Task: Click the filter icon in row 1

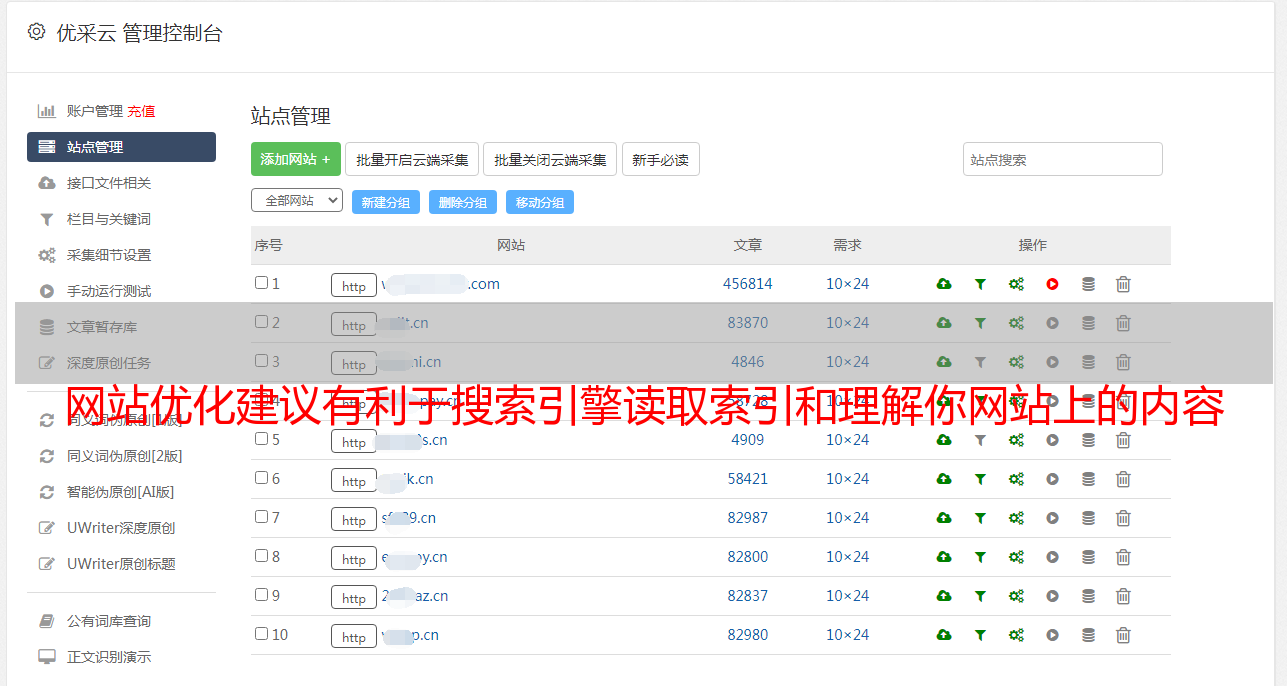Action: coord(980,284)
